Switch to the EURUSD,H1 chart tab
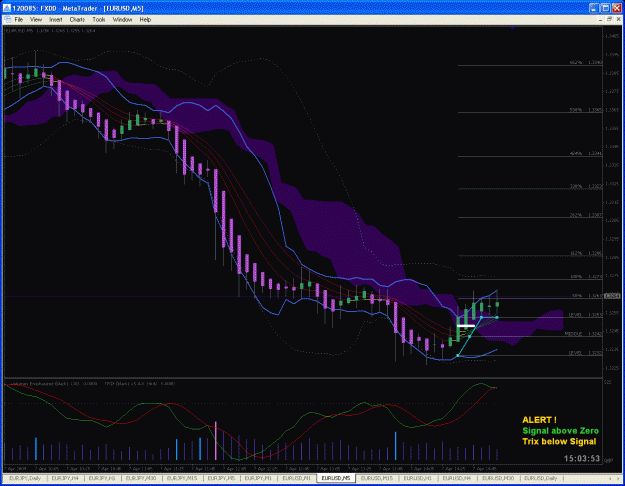The image size is (625, 486). click(x=417, y=478)
